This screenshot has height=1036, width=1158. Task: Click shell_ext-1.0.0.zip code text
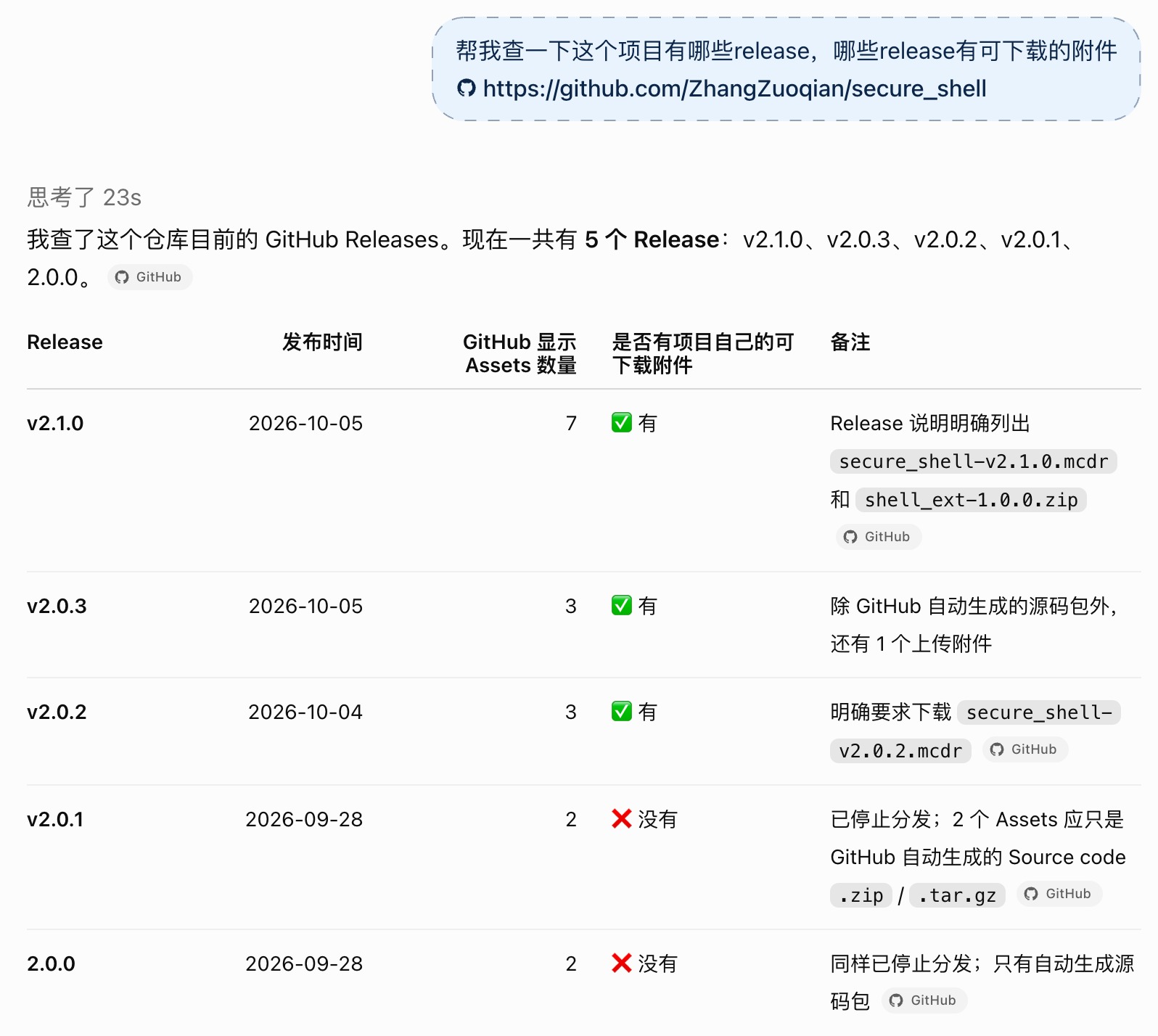click(x=971, y=500)
